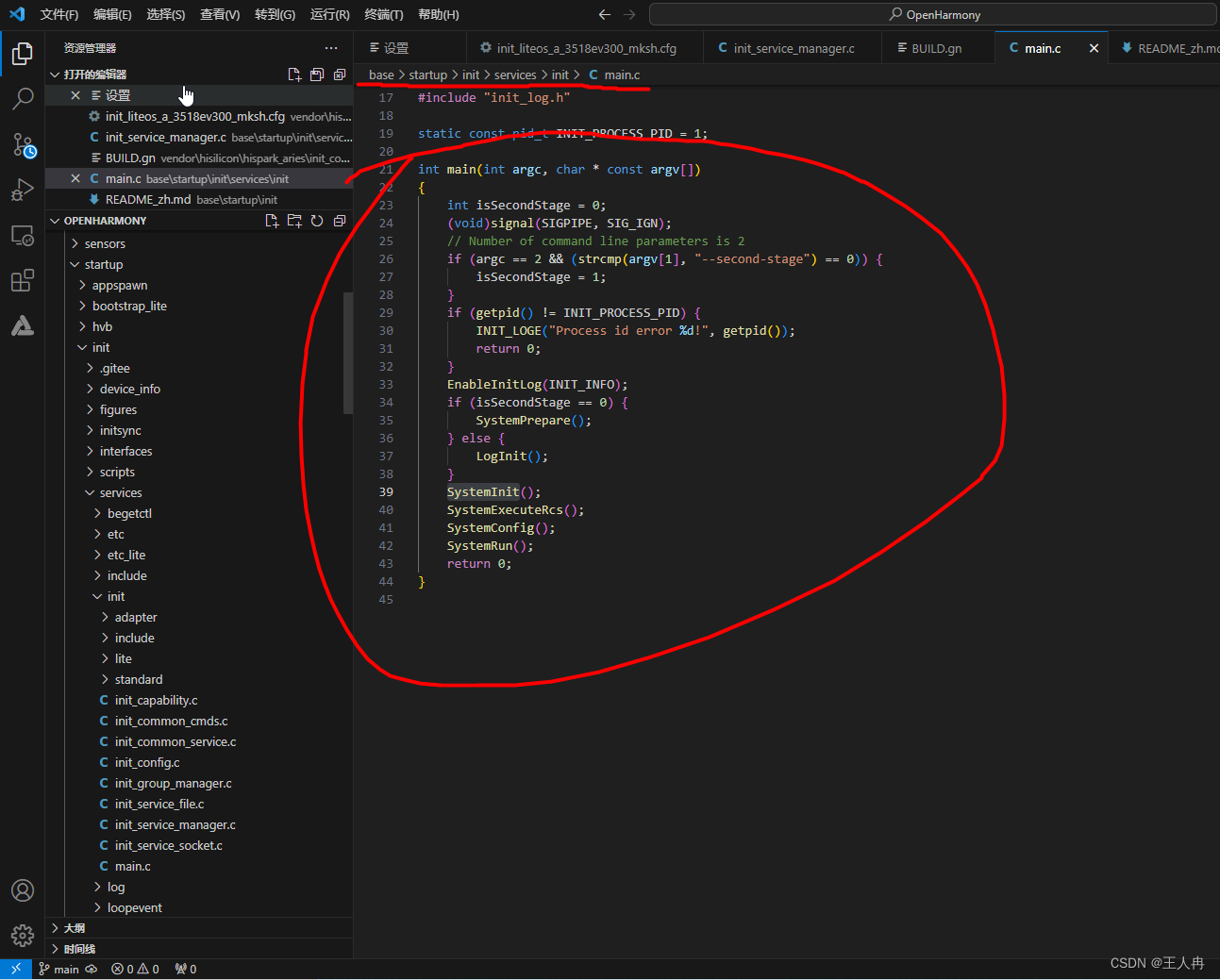The height and width of the screenshot is (980, 1220).
Task: Click the base breadcrumb segment
Action: (x=381, y=75)
